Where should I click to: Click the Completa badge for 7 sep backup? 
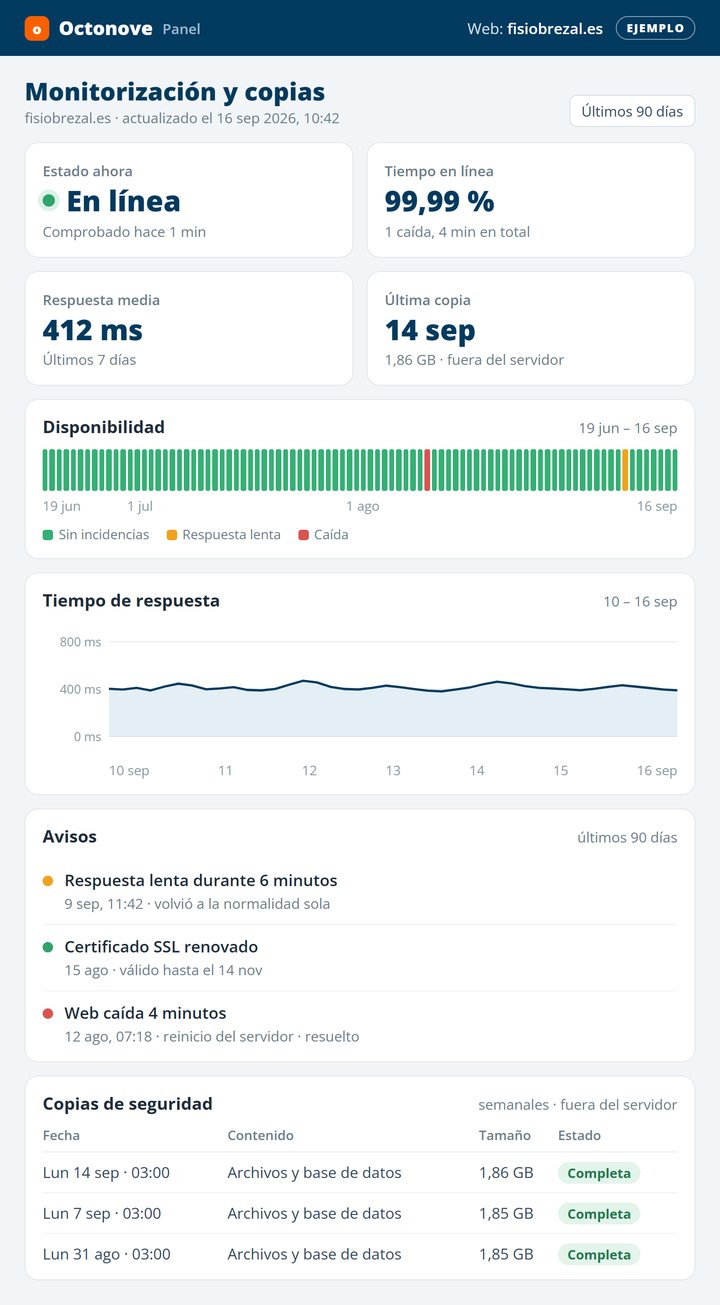pos(599,1214)
